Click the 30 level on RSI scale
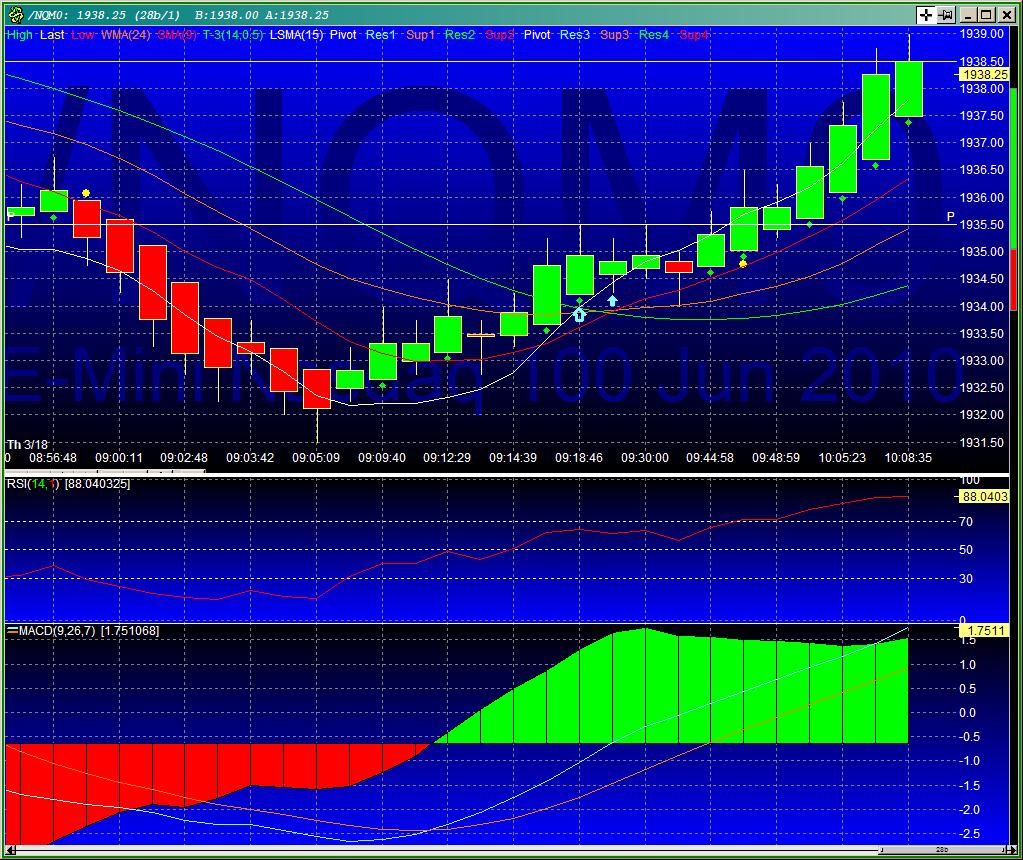The width and height of the screenshot is (1023, 860). 966,578
